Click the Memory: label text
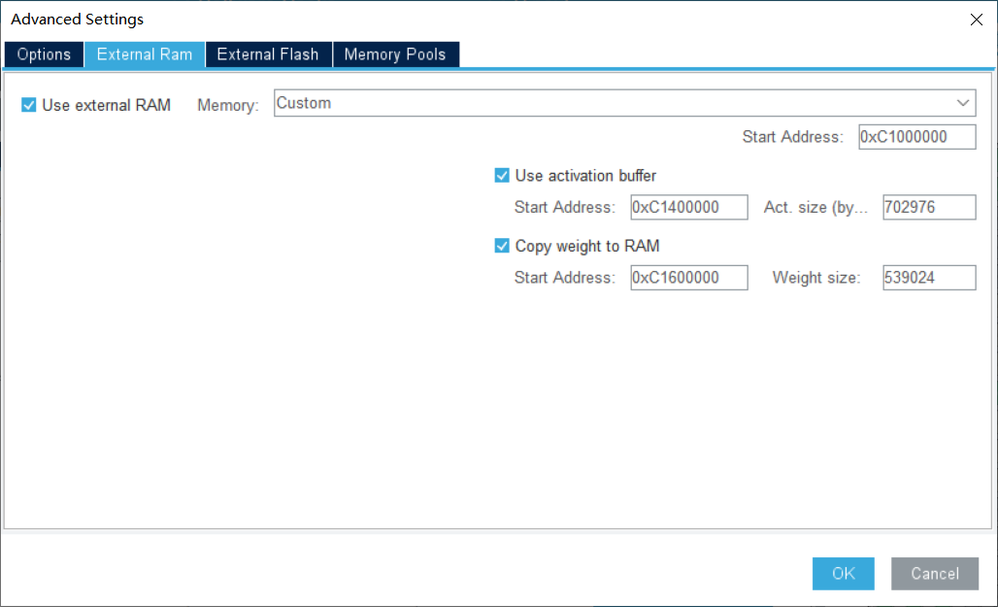The height and width of the screenshot is (607, 998). tap(228, 105)
